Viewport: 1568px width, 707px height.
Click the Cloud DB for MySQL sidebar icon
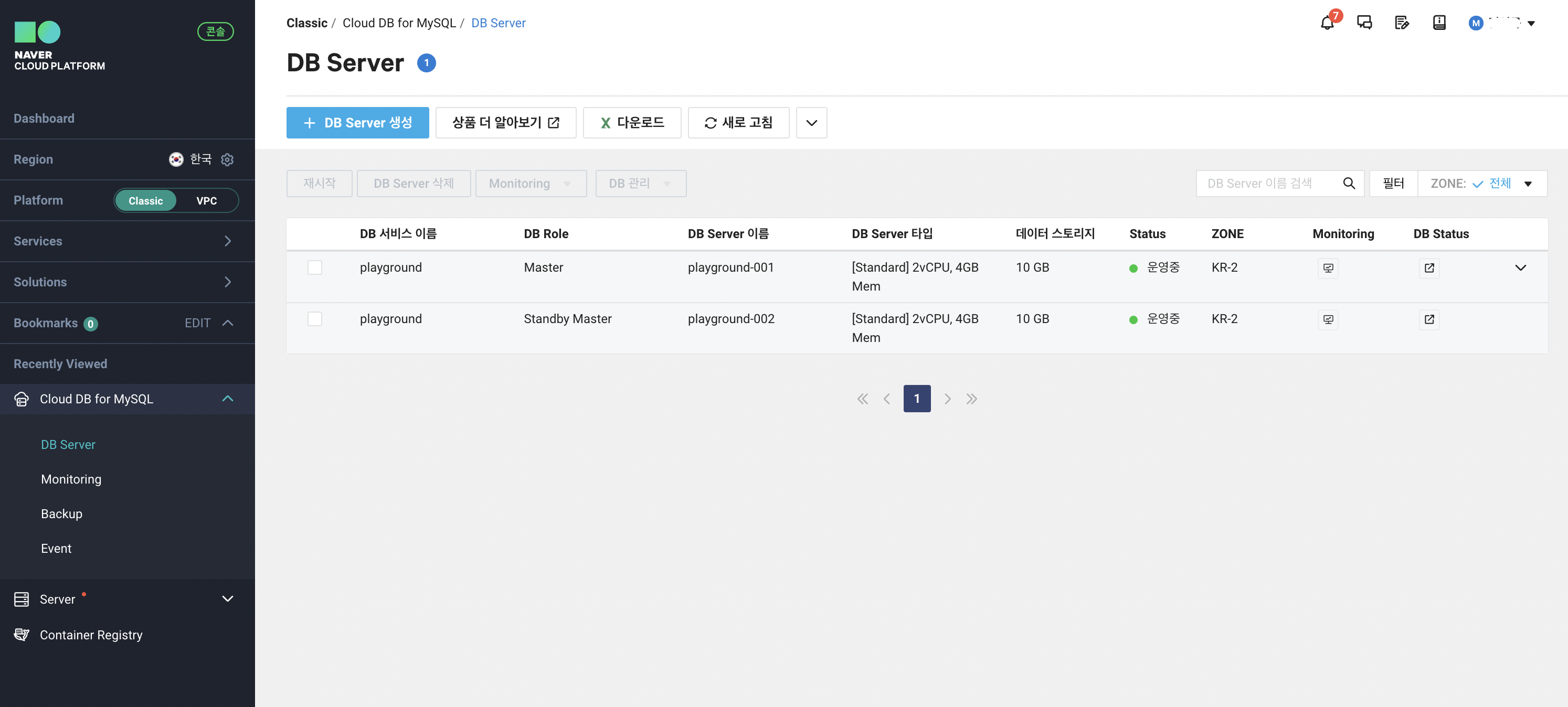click(22, 399)
